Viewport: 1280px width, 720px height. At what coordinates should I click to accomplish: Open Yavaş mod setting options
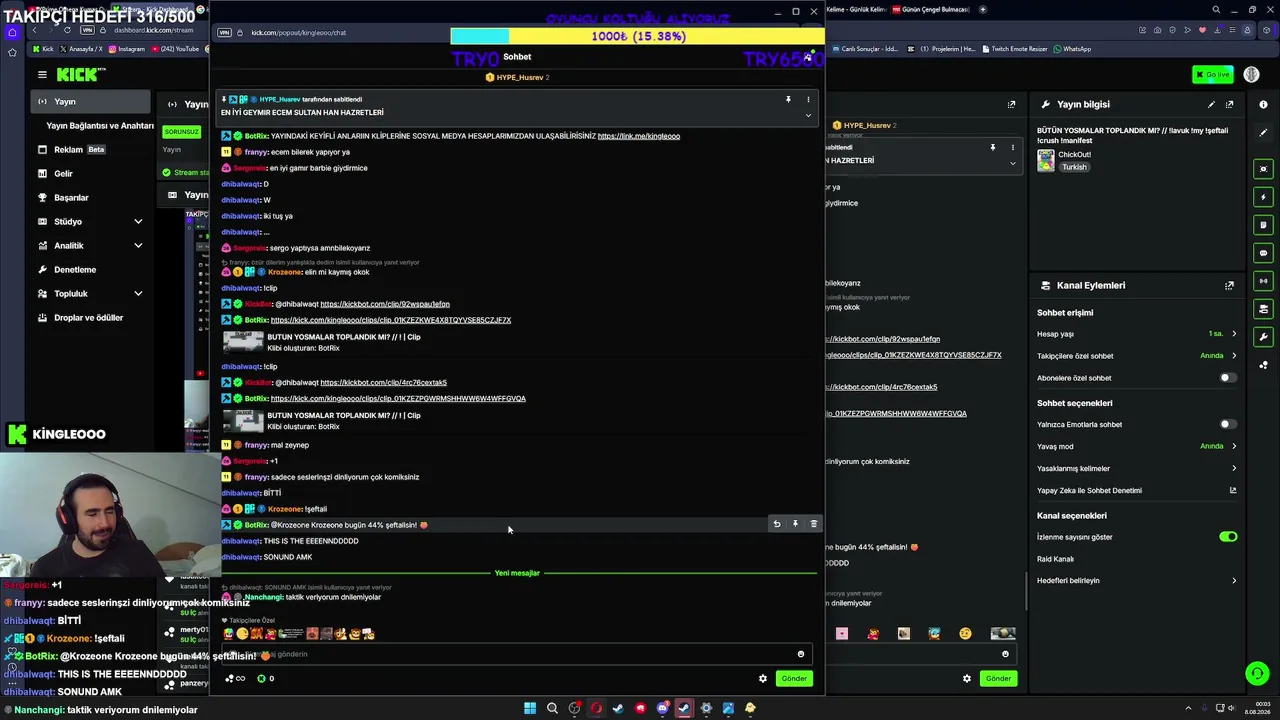click(x=1137, y=446)
